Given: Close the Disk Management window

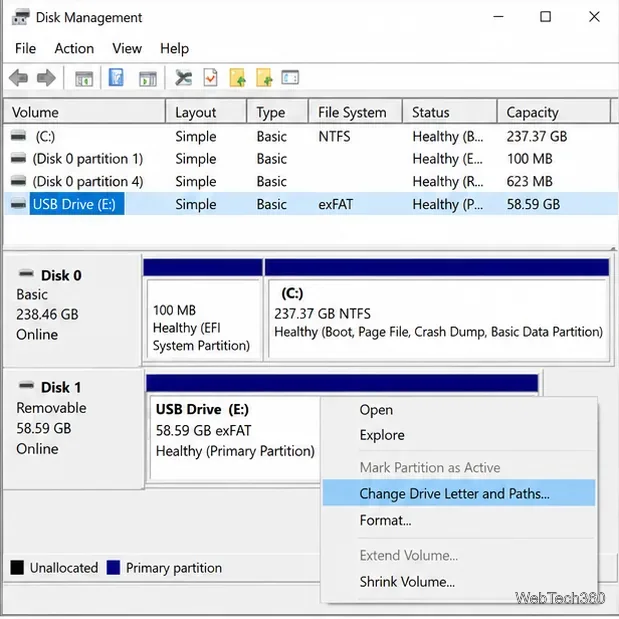Looking at the screenshot, I should click(x=594, y=17).
